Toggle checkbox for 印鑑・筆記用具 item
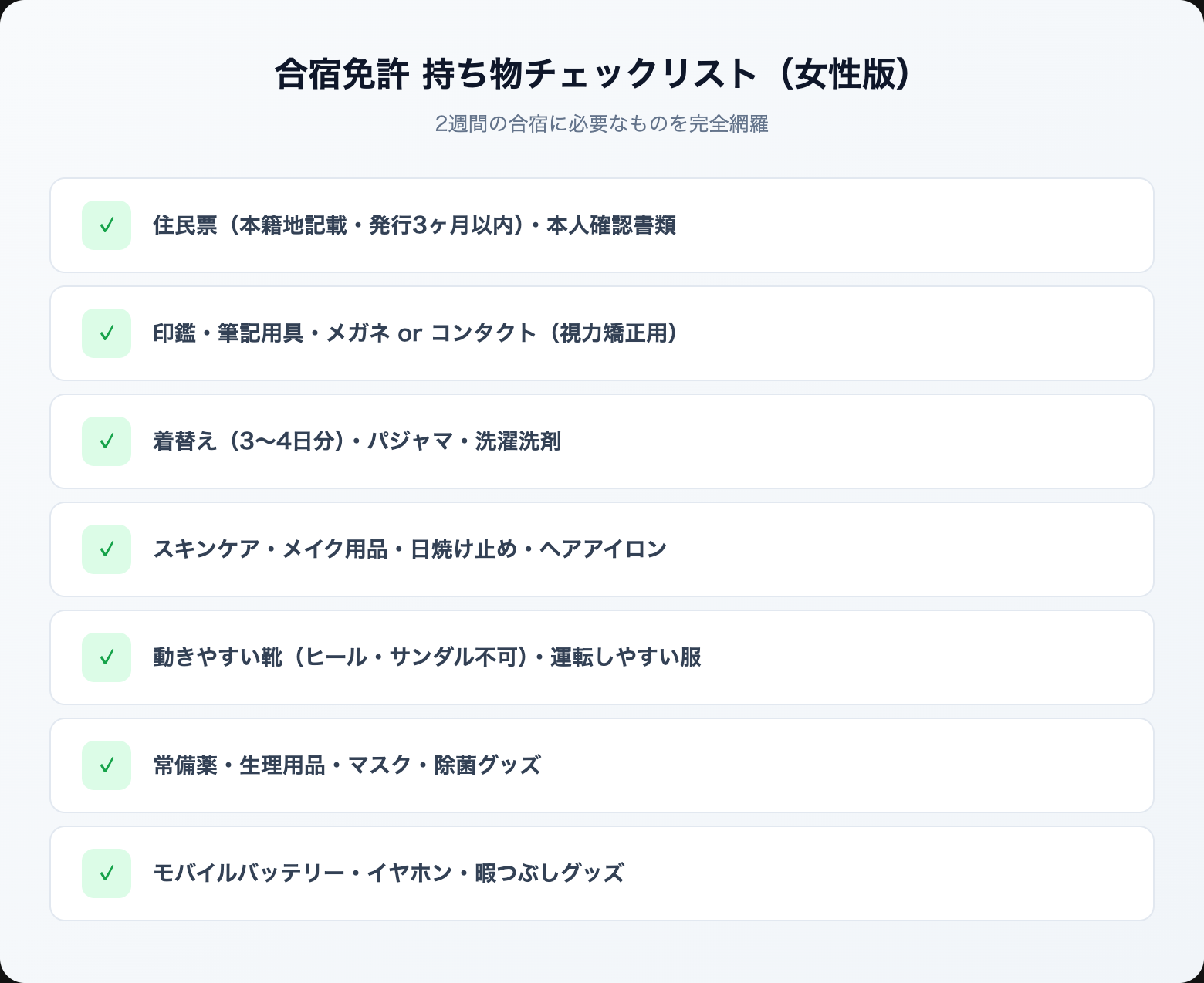The height and width of the screenshot is (983, 1204). pos(107,333)
